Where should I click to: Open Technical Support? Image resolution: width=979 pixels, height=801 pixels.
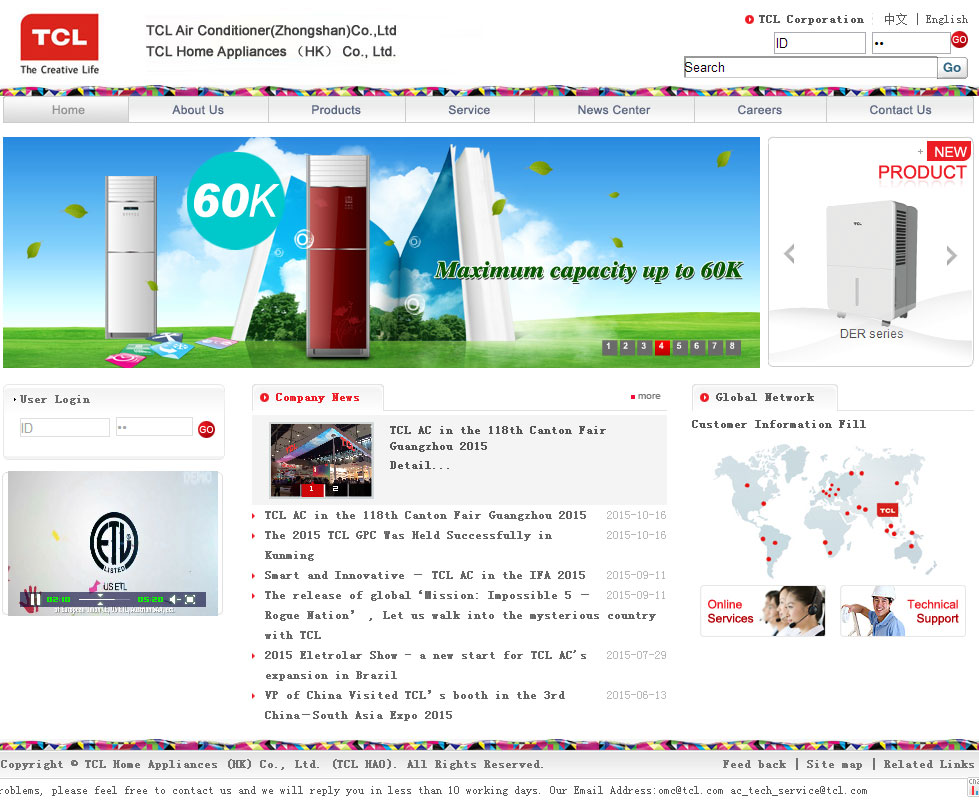pyautogui.click(x=903, y=611)
